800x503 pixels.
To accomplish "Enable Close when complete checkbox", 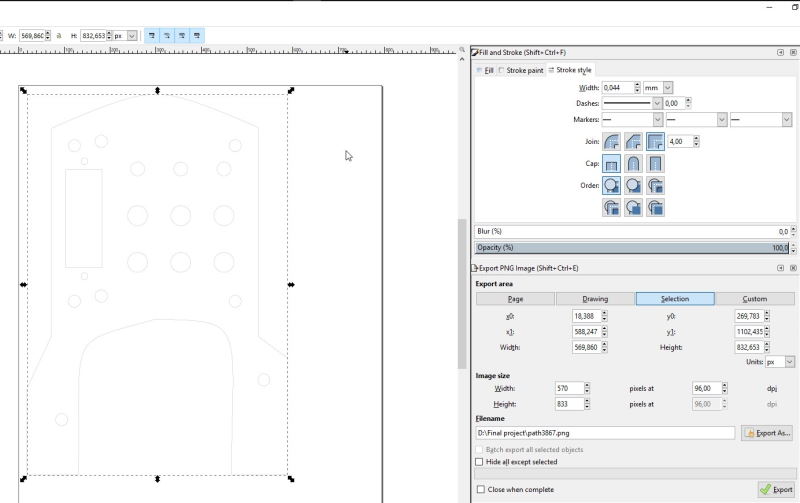I will (x=481, y=489).
